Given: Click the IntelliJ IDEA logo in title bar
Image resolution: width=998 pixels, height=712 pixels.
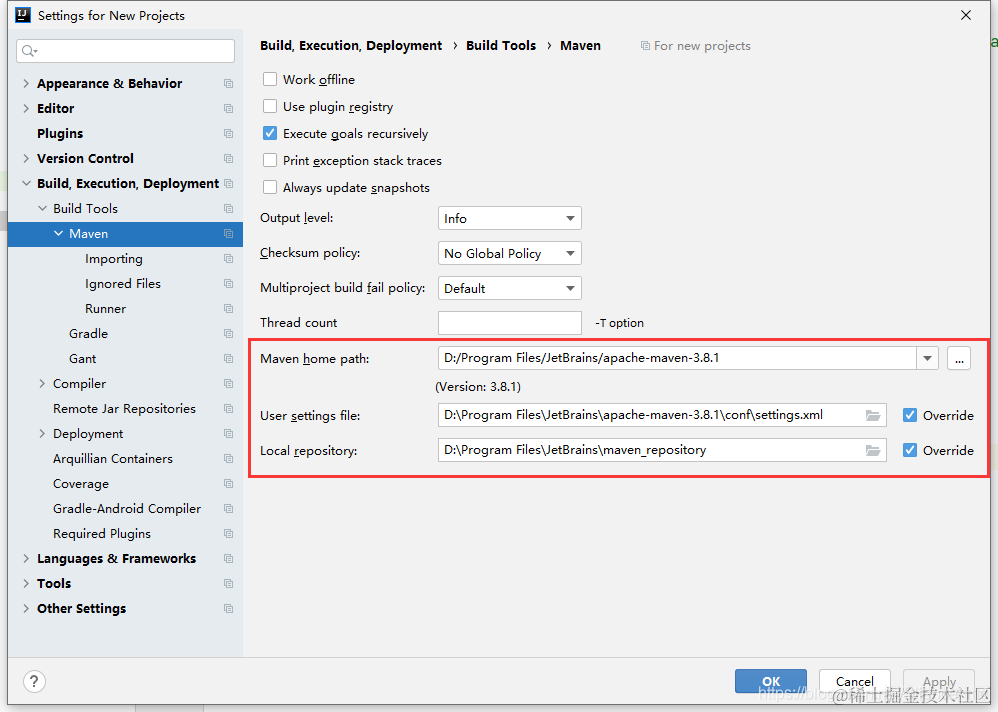Looking at the screenshot, I should coord(23,15).
